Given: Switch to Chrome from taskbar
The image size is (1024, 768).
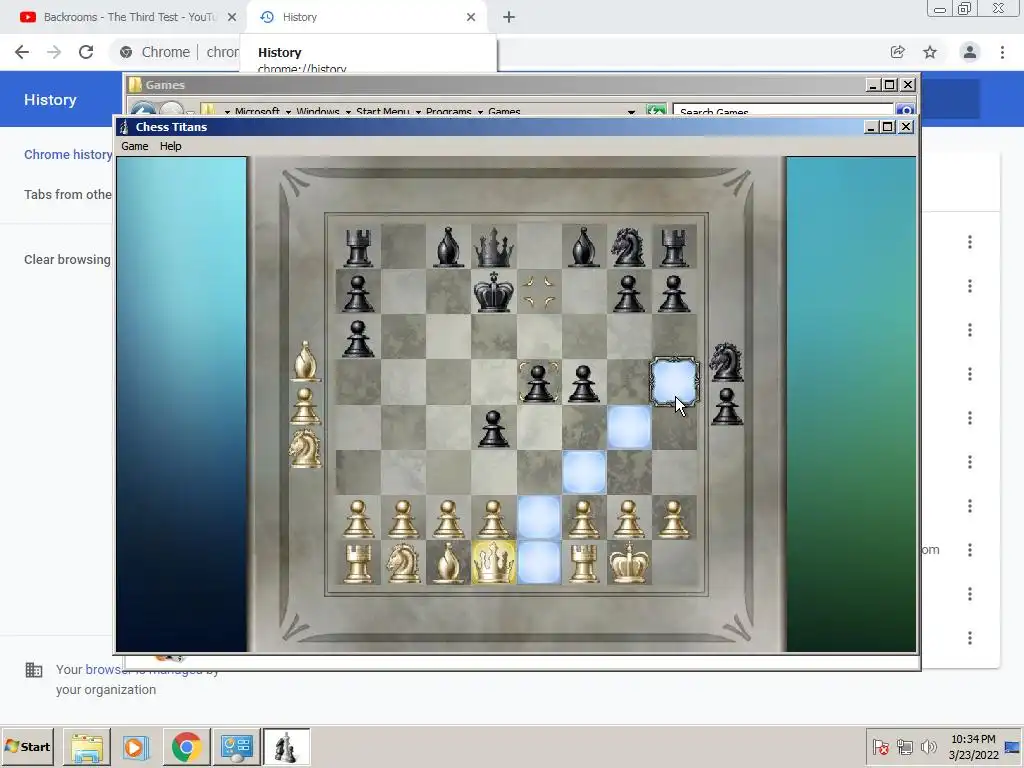Looking at the screenshot, I should pyautogui.click(x=187, y=747).
